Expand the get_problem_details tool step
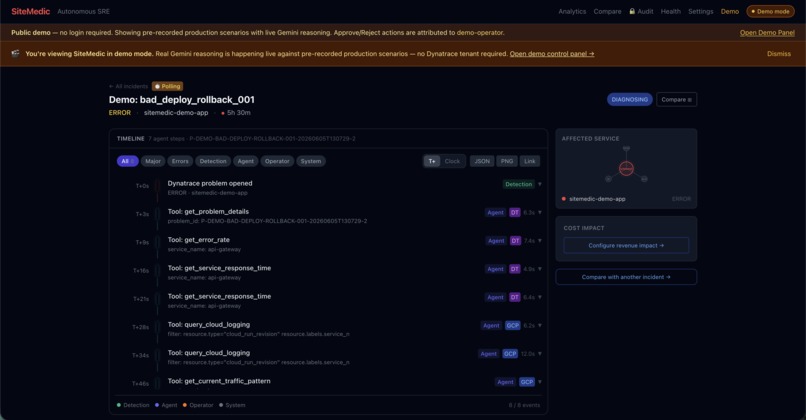The height and width of the screenshot is (420, 806). click(x=540, y=212)
